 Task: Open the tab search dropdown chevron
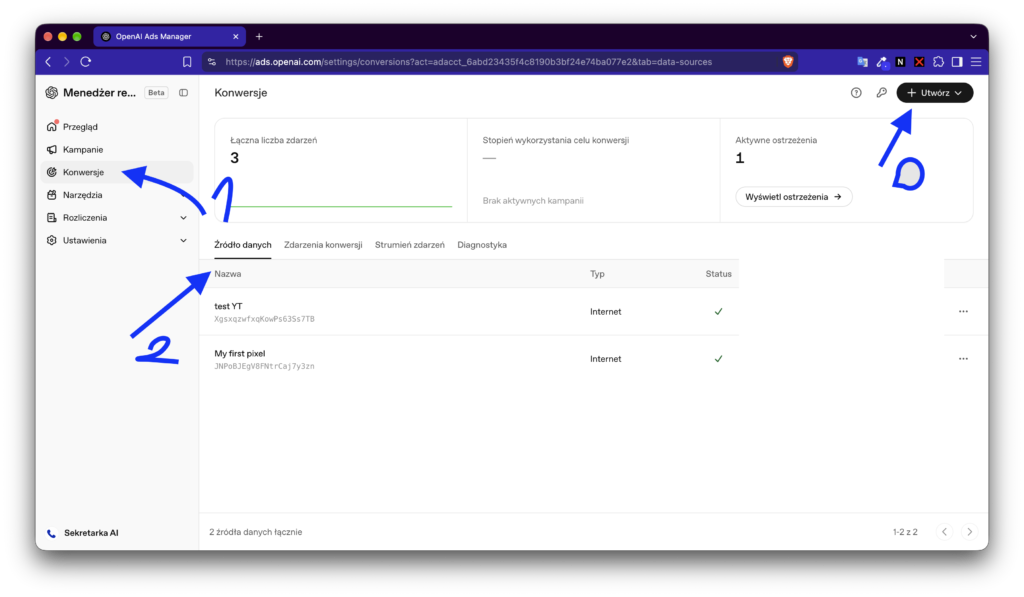pyautogui.click(x=974, y=37)
